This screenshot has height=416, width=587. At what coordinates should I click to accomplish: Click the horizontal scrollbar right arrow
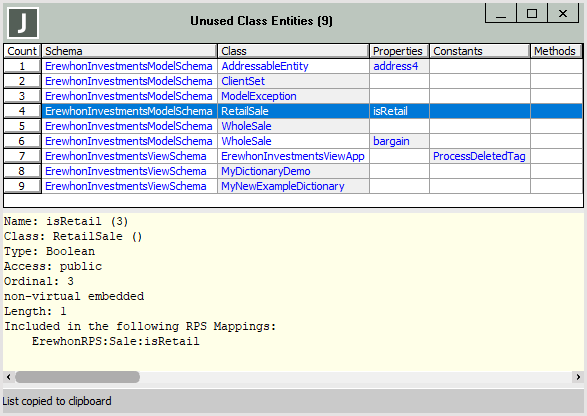[578, 377]
